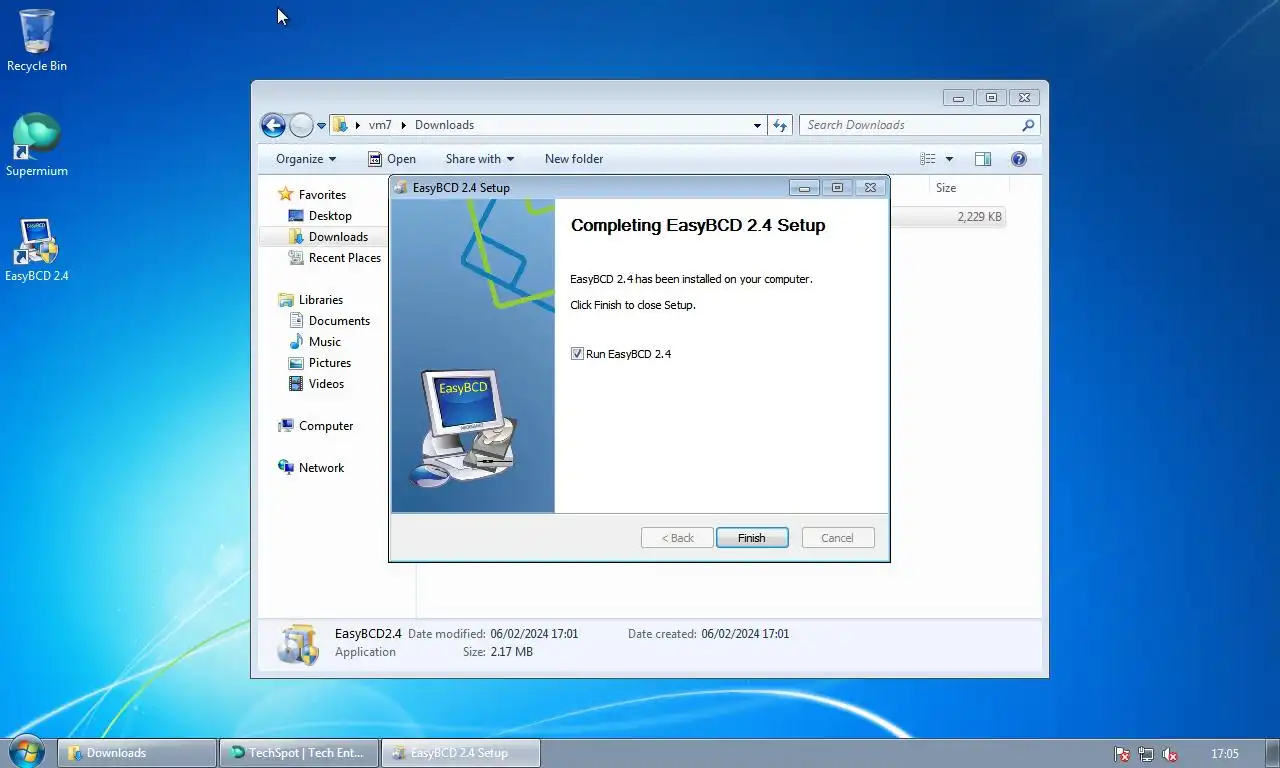Screen dimensions: 1280x768
Task: Expand the address bar history dropdown
Action: point(757,125)
